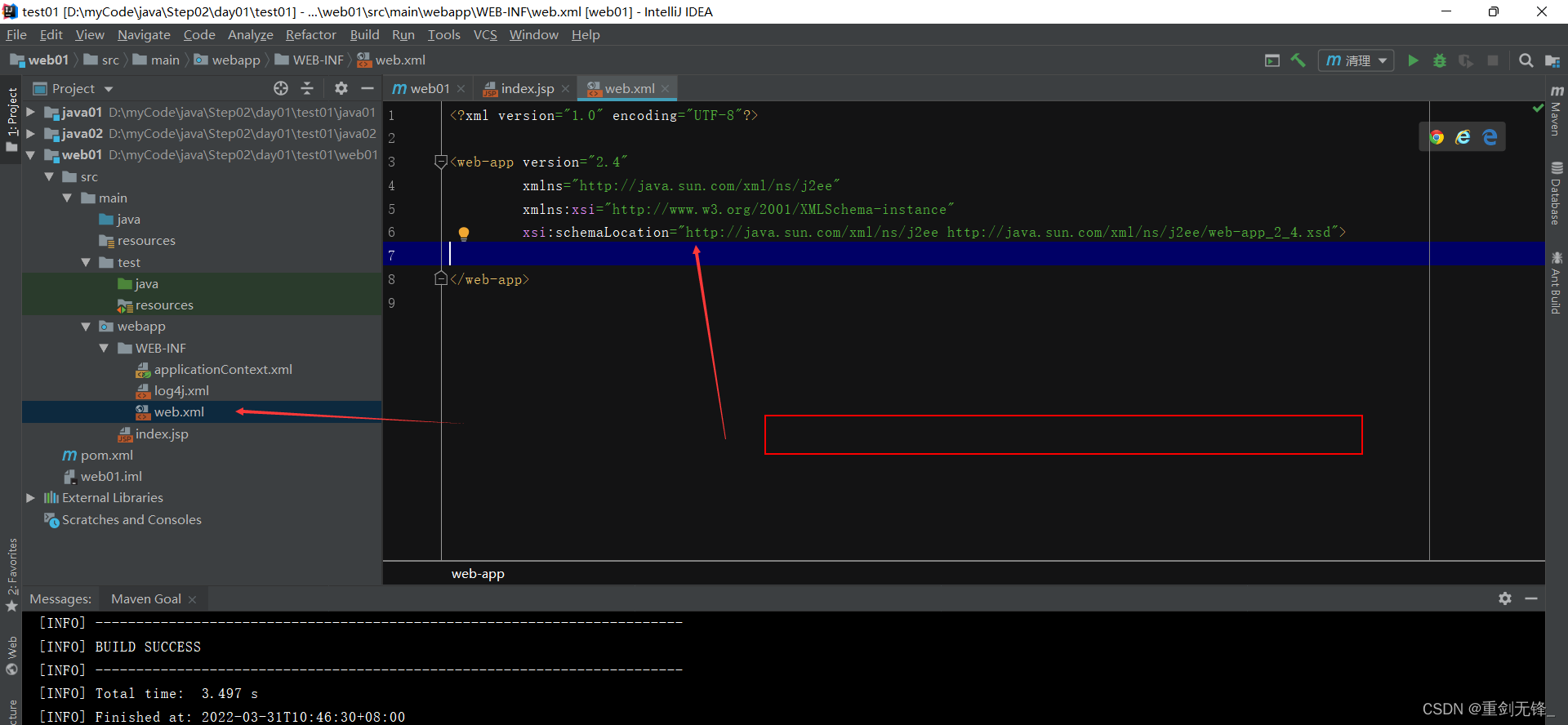Screen dimensions: 1568x725
Task: Open the Favorites tool window
Action: [11, 575]
